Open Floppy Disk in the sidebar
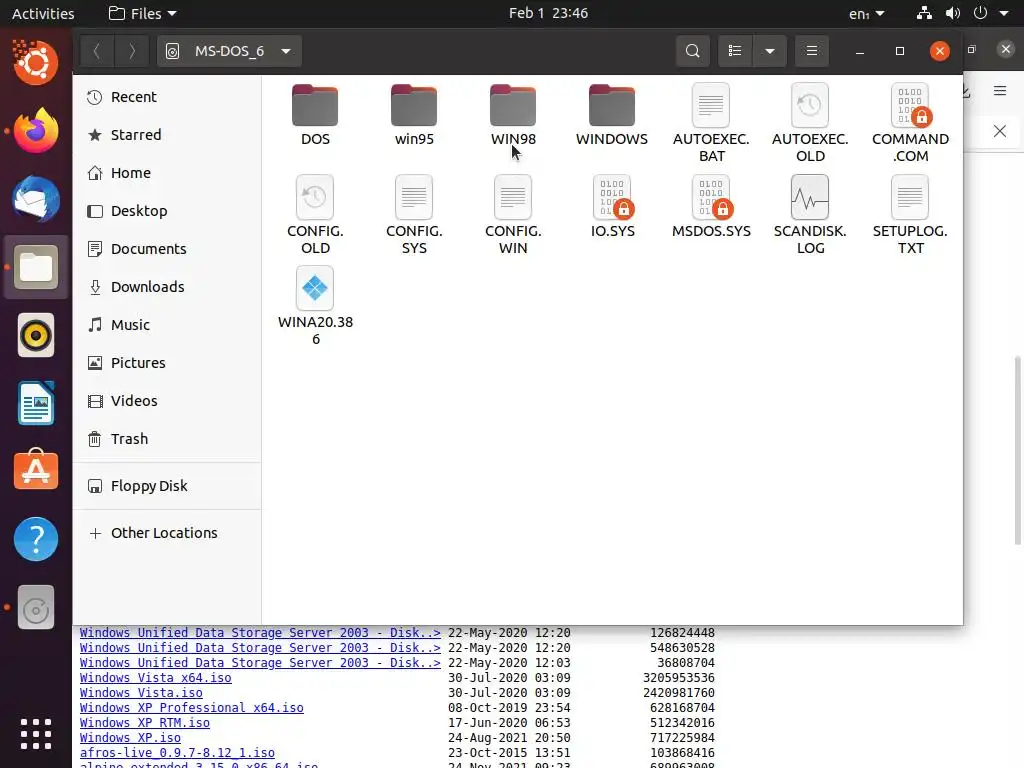The height and width of the screenshot is (768, 1024). [x=167, y=486]
